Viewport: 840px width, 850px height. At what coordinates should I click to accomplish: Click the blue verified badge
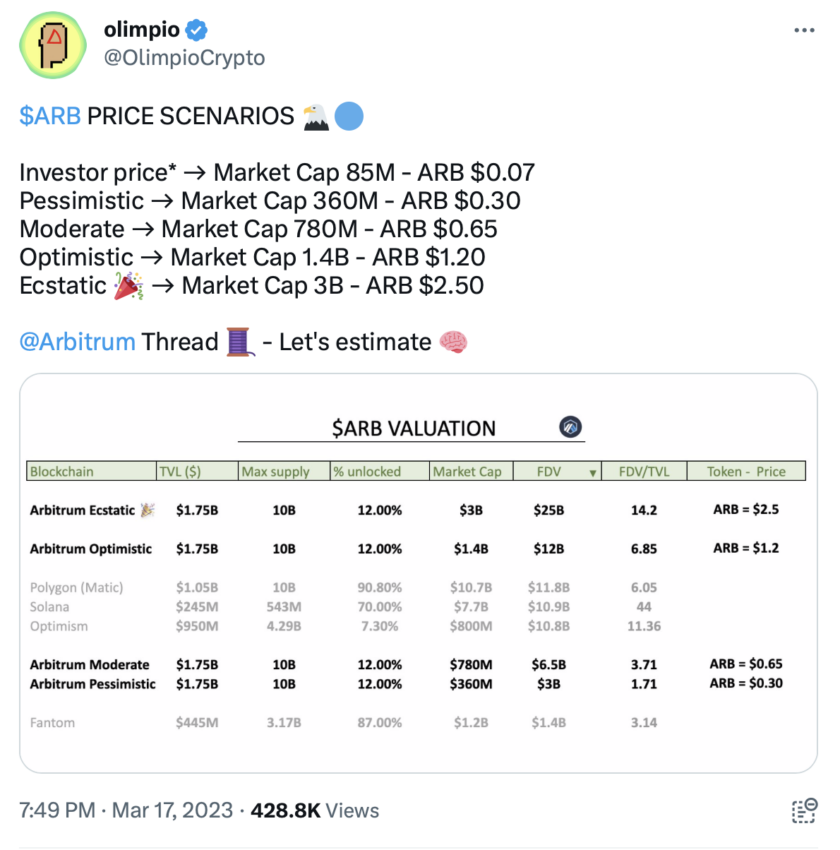(196, 30)
